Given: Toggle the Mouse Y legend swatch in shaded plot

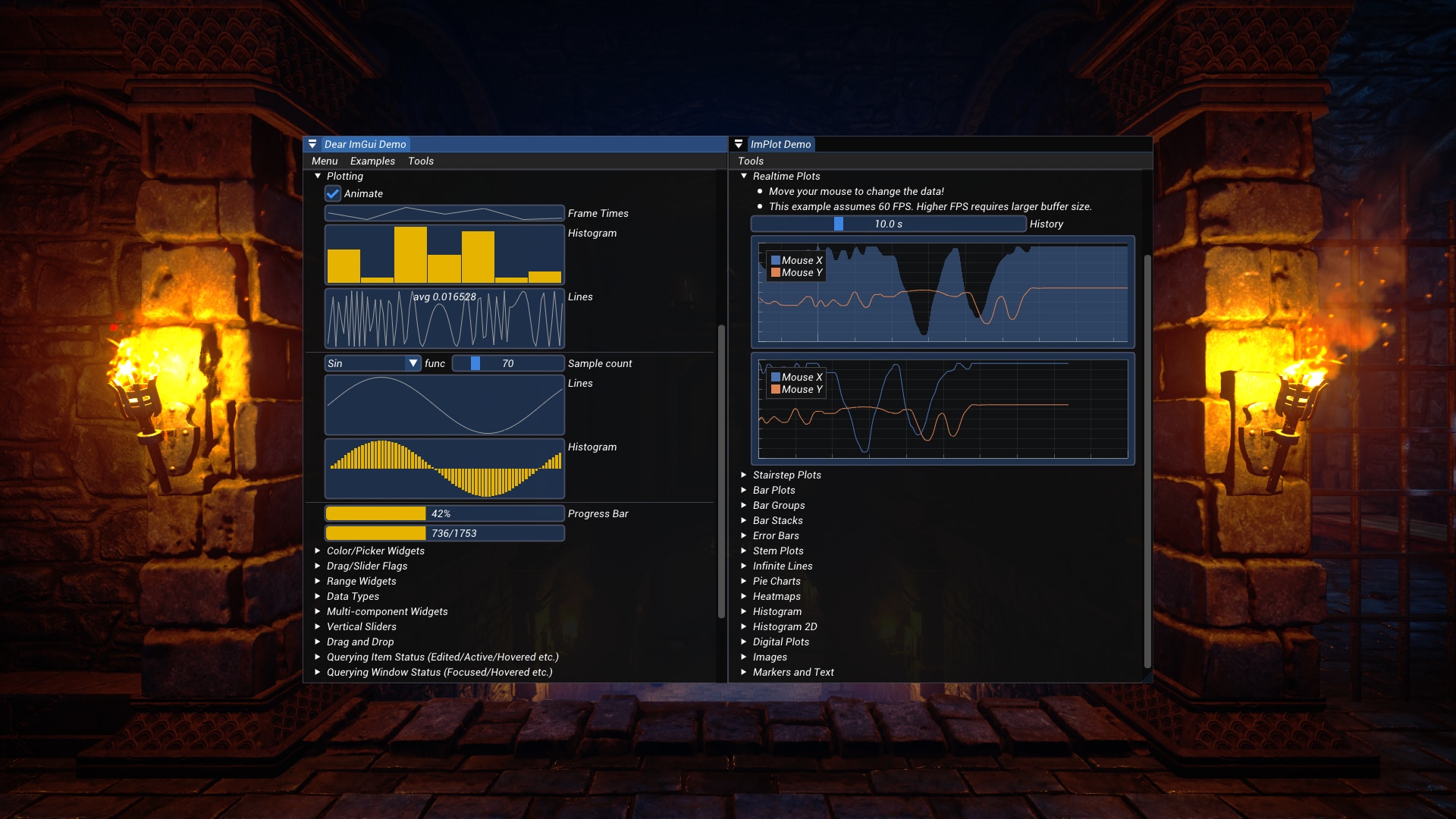Looking at the screenshot, I should point(775,272).
